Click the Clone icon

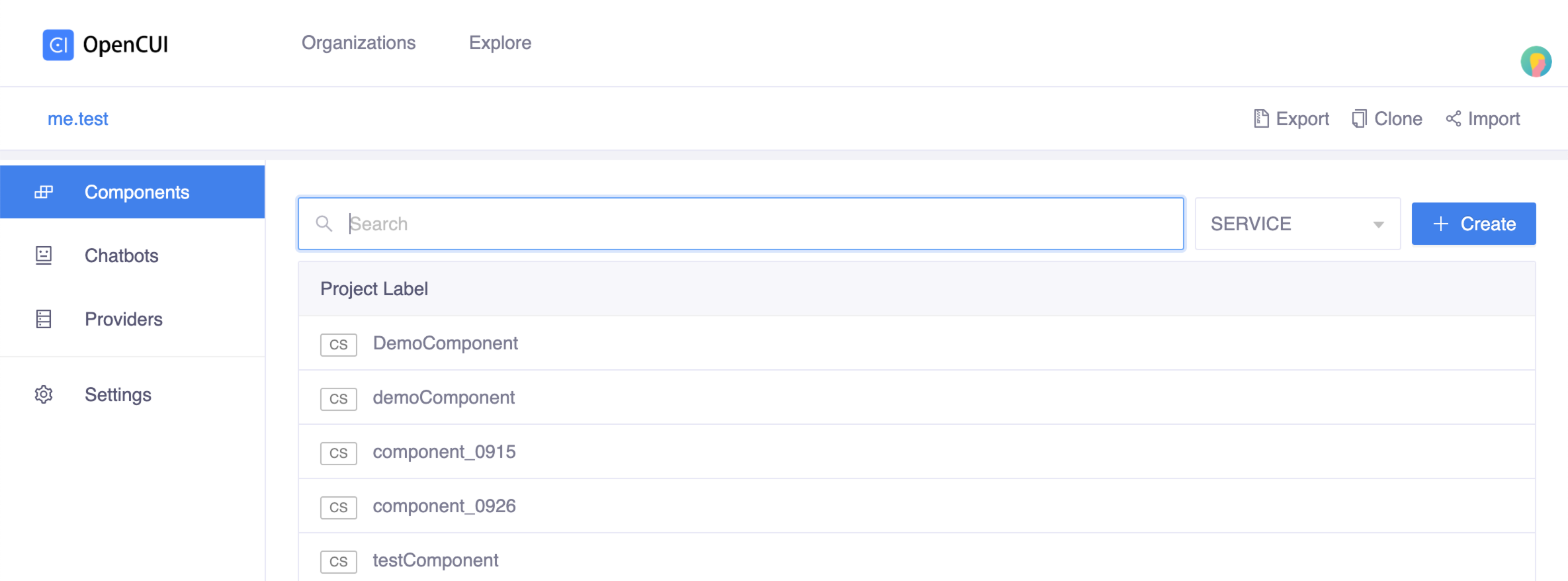click(x=1358, y=118)
